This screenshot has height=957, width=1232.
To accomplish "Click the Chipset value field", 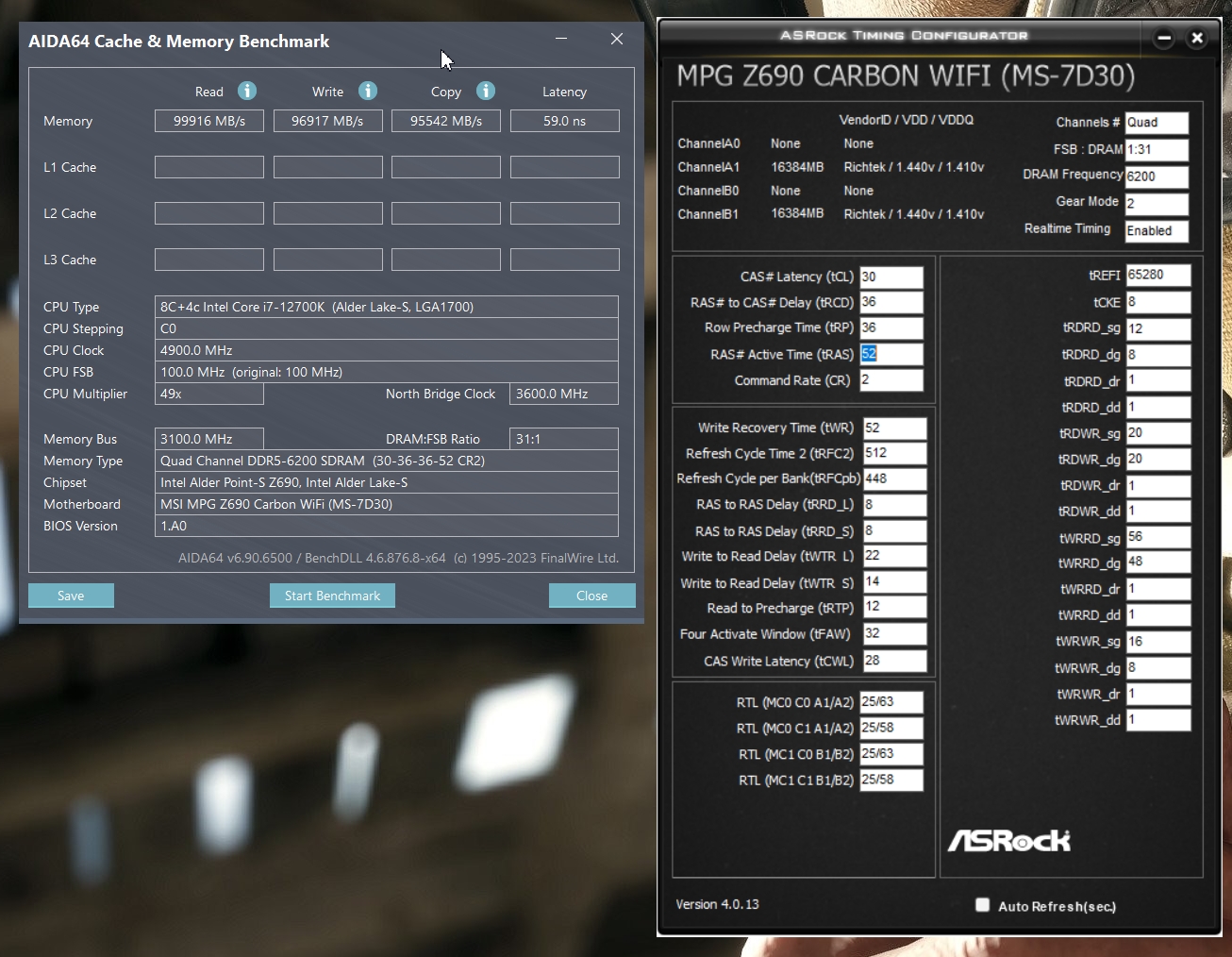I will click(387, 482).
